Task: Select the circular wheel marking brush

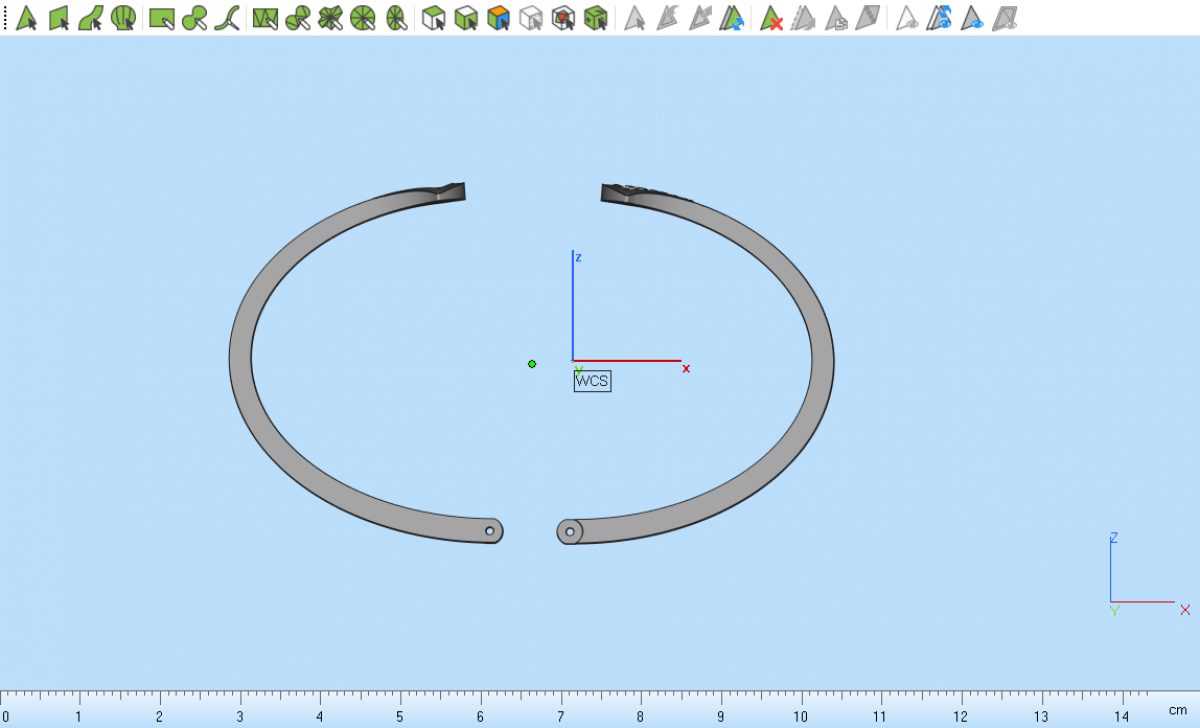Action: click(363, 18)
